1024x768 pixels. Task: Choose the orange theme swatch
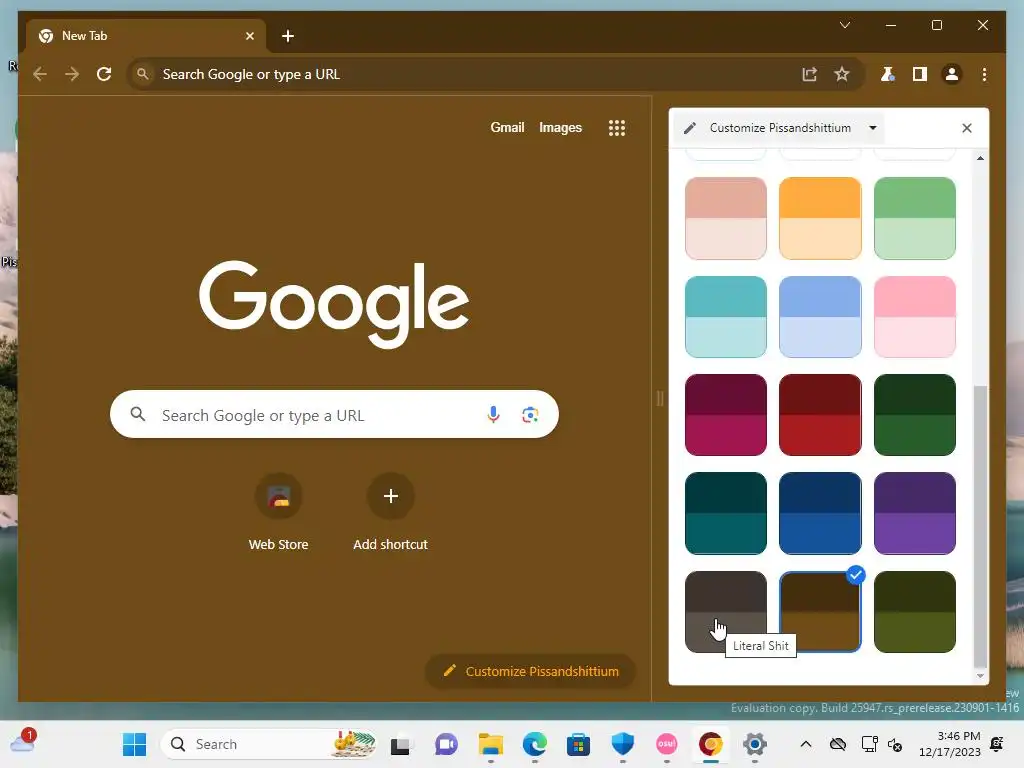click(820, 218)
